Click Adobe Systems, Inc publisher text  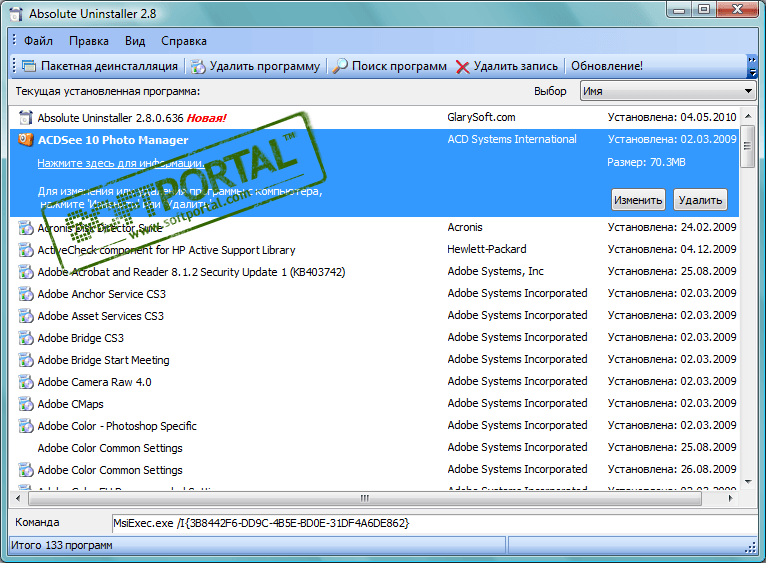[495, 271]
